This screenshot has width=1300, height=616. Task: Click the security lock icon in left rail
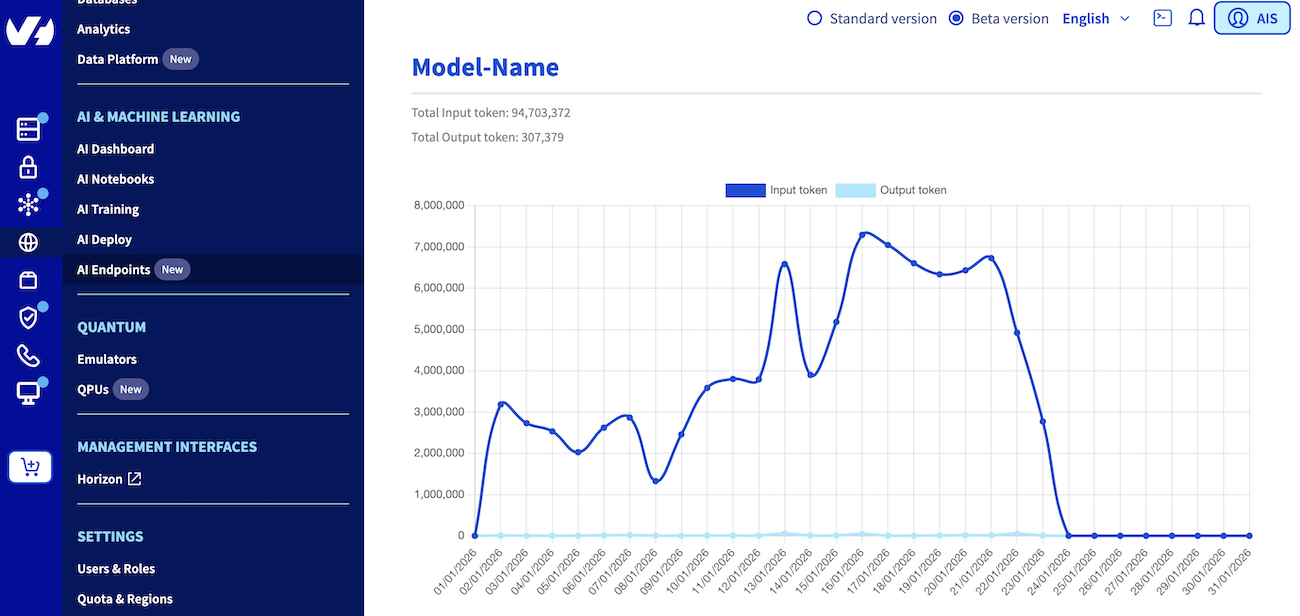click(x=30, y=166)
